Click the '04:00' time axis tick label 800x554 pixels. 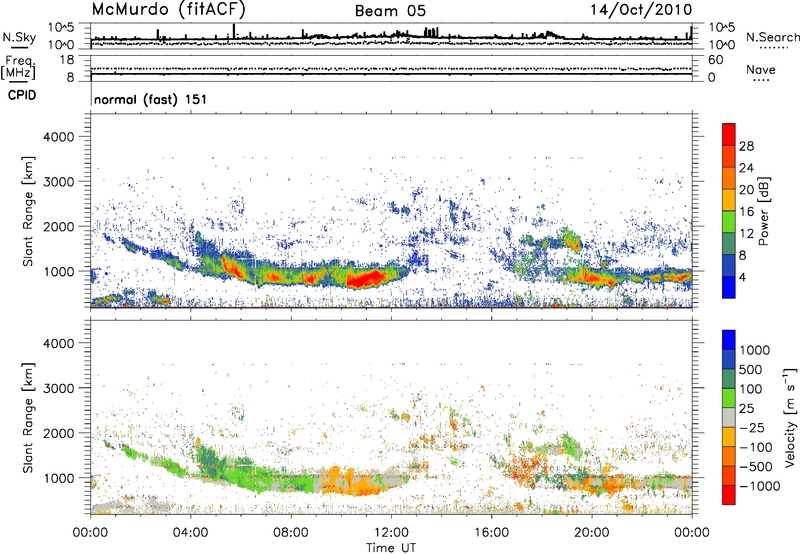(x=190, y=533)
